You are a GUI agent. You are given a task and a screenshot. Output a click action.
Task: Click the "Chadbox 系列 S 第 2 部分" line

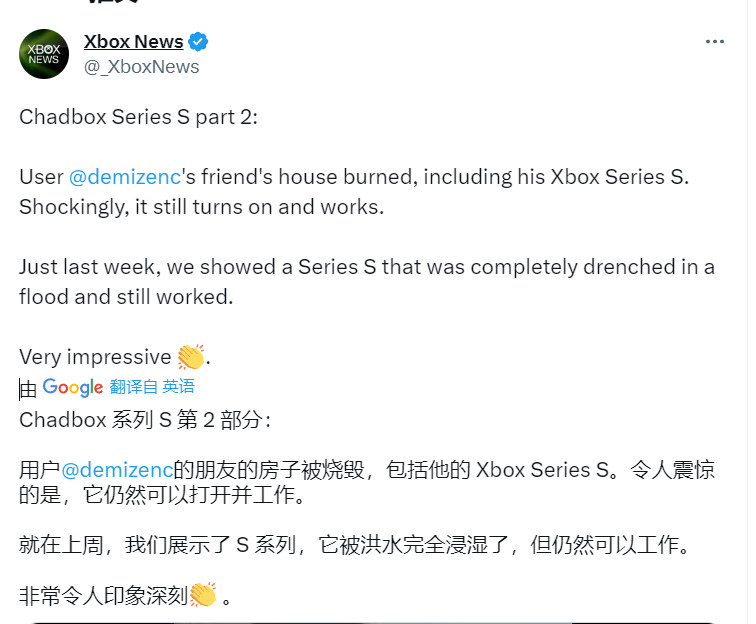pos(144,419)
